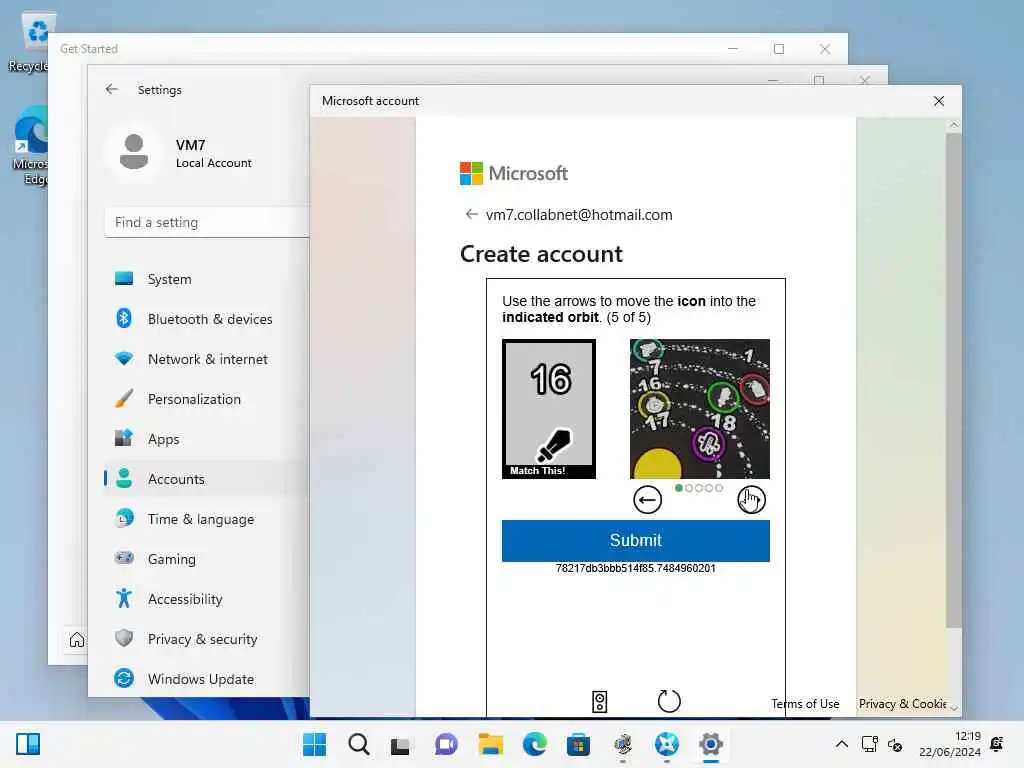This screenshot has height=768, width=1024.
Task: Open File Explorer from taskbar
Action: click(490, 744)
